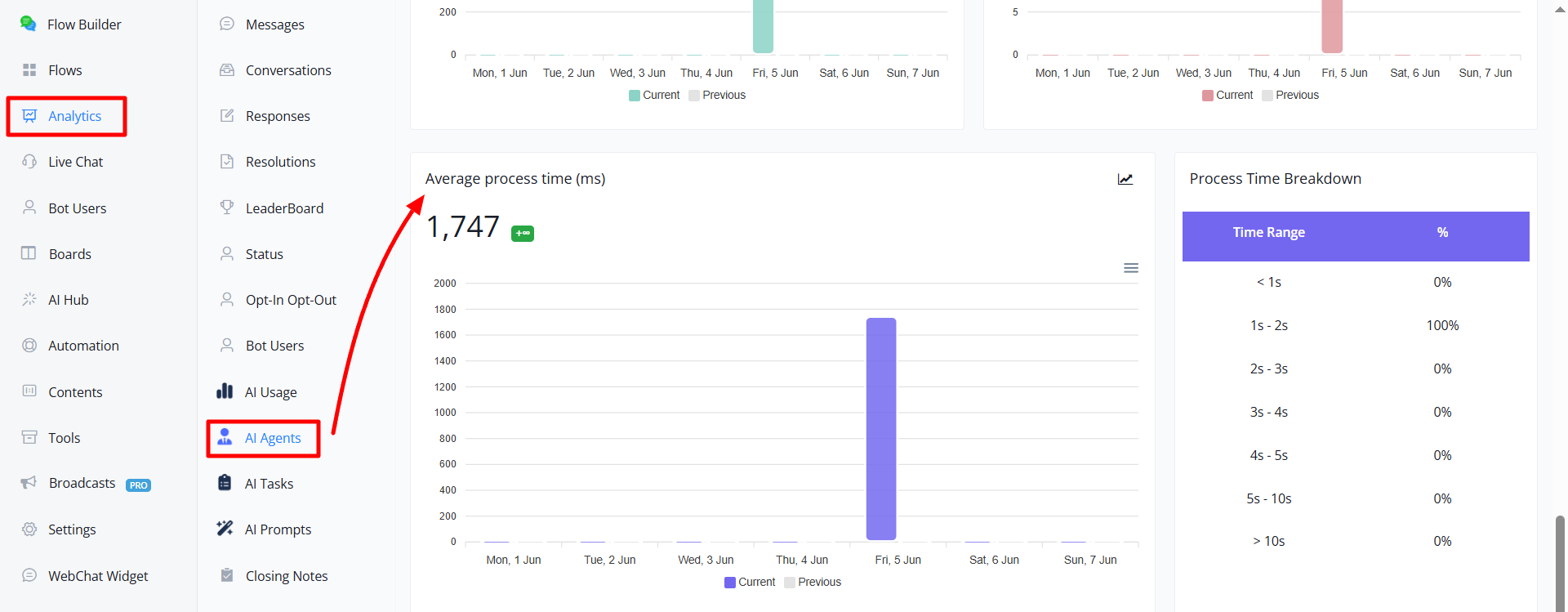The image size is (1568, 612).
Task: Click the Closing Notes clipboard icon
Action: [x=227, y=575]
